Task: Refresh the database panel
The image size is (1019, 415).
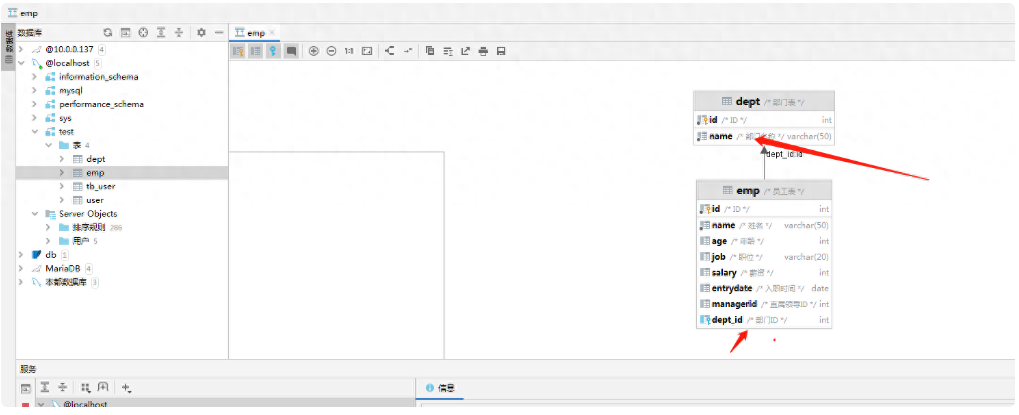Action: [x=108, y=32]
